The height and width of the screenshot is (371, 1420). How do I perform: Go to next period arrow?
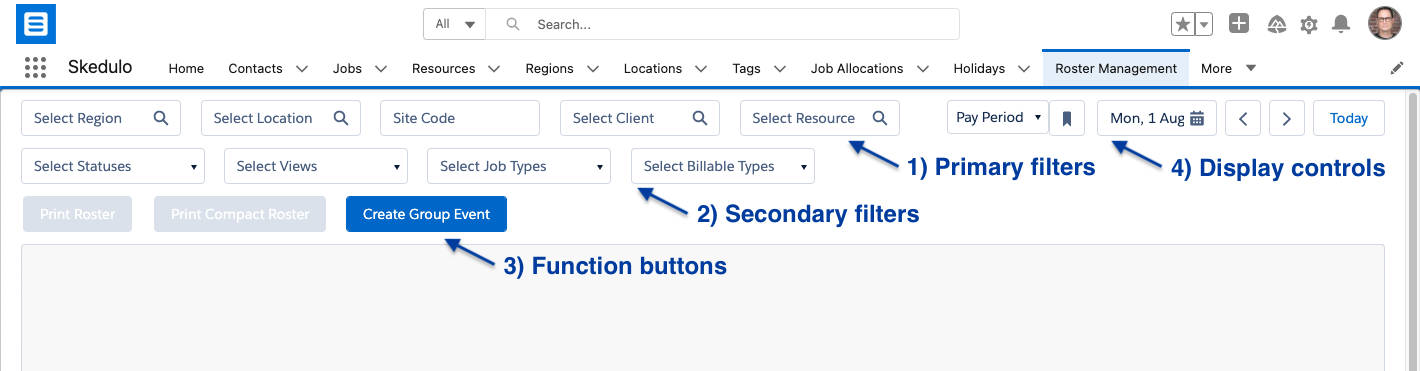[x=1287, y=118]
